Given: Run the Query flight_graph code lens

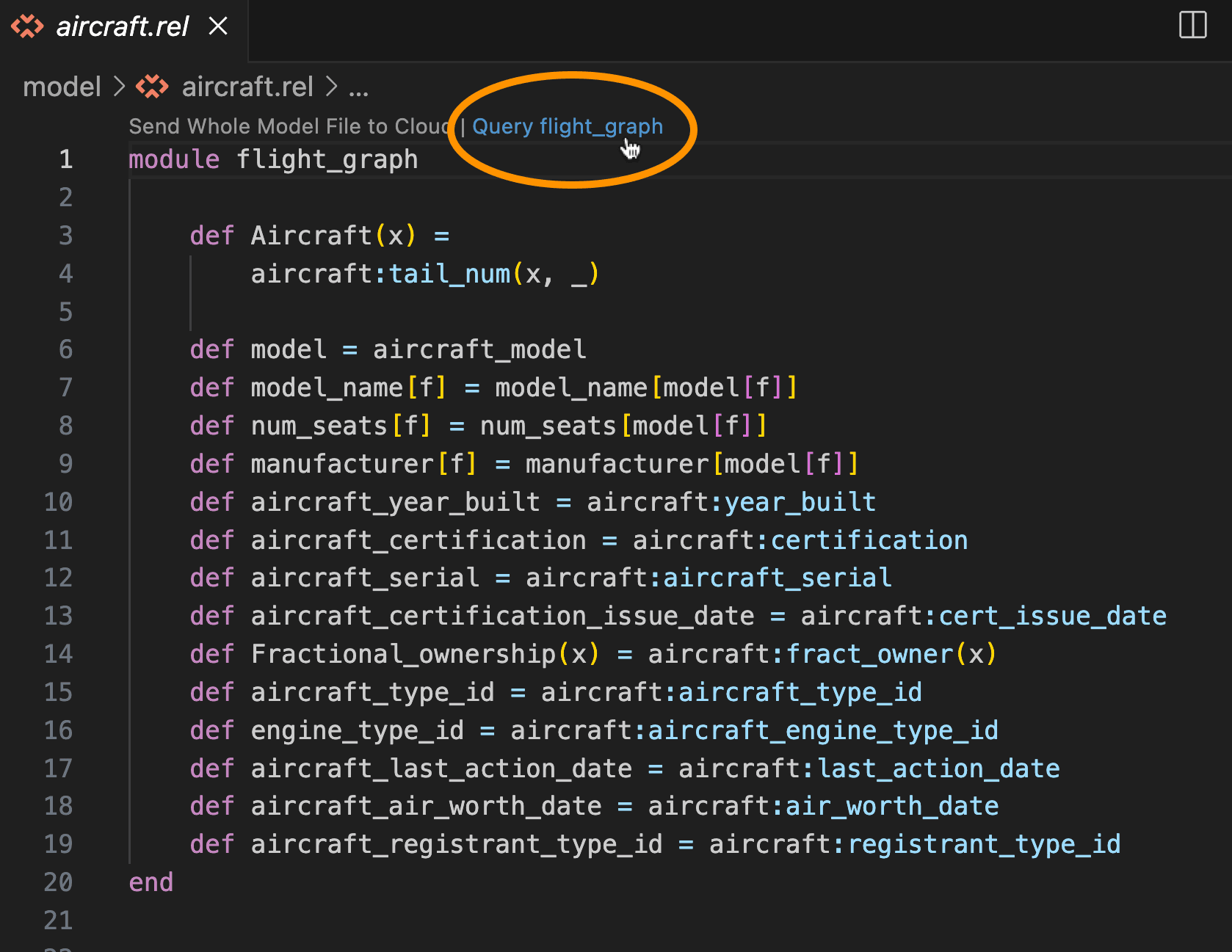Looking at the screenshot, I should (x=567, y=126).
